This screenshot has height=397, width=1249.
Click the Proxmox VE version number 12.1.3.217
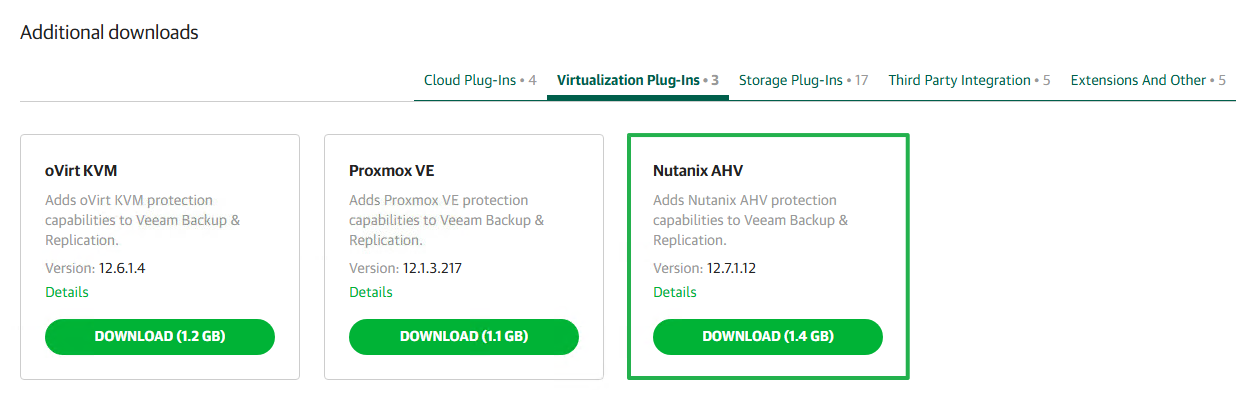[x=432, y=268]
